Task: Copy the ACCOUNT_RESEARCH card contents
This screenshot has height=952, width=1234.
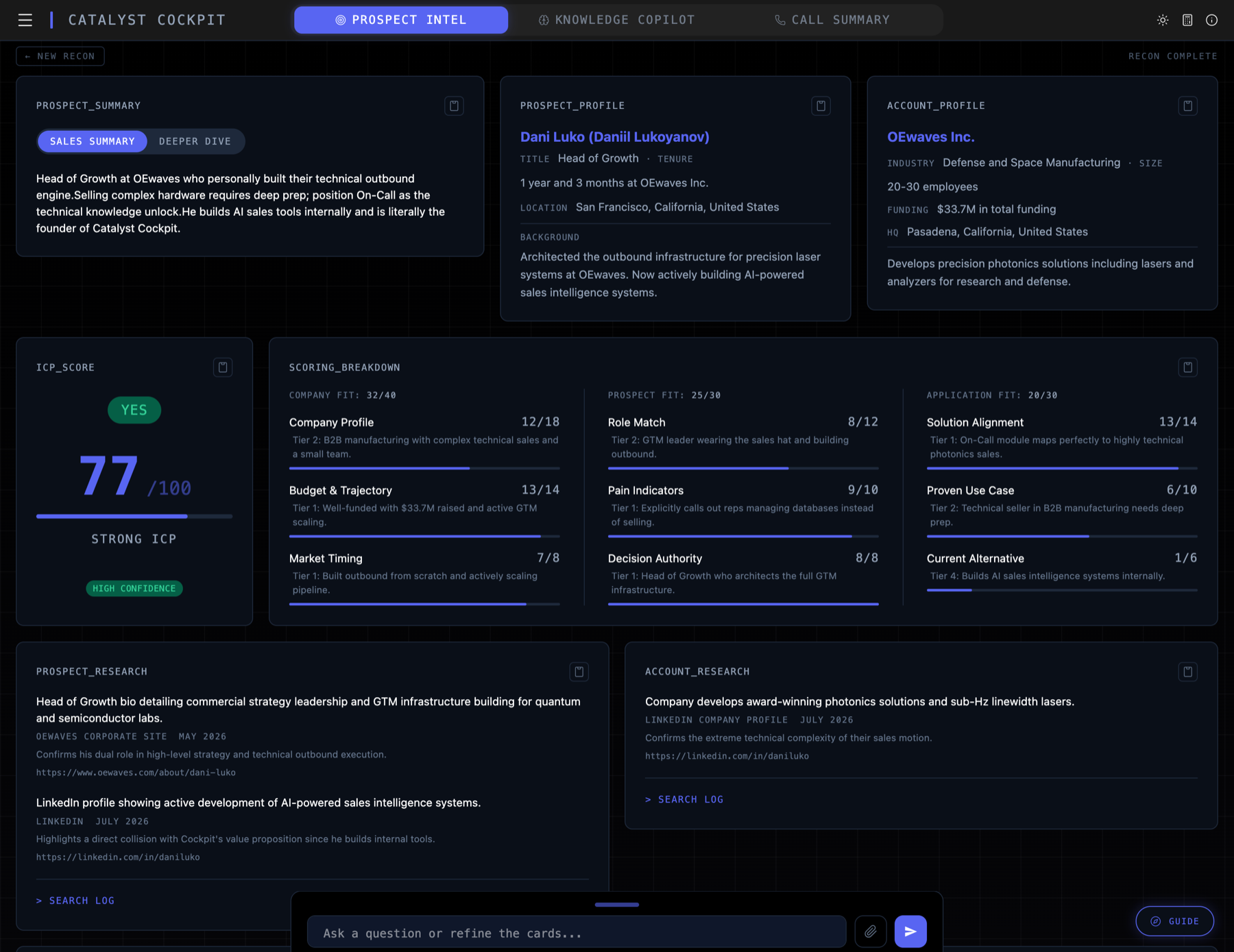Action: click(x=1188, y=672)
